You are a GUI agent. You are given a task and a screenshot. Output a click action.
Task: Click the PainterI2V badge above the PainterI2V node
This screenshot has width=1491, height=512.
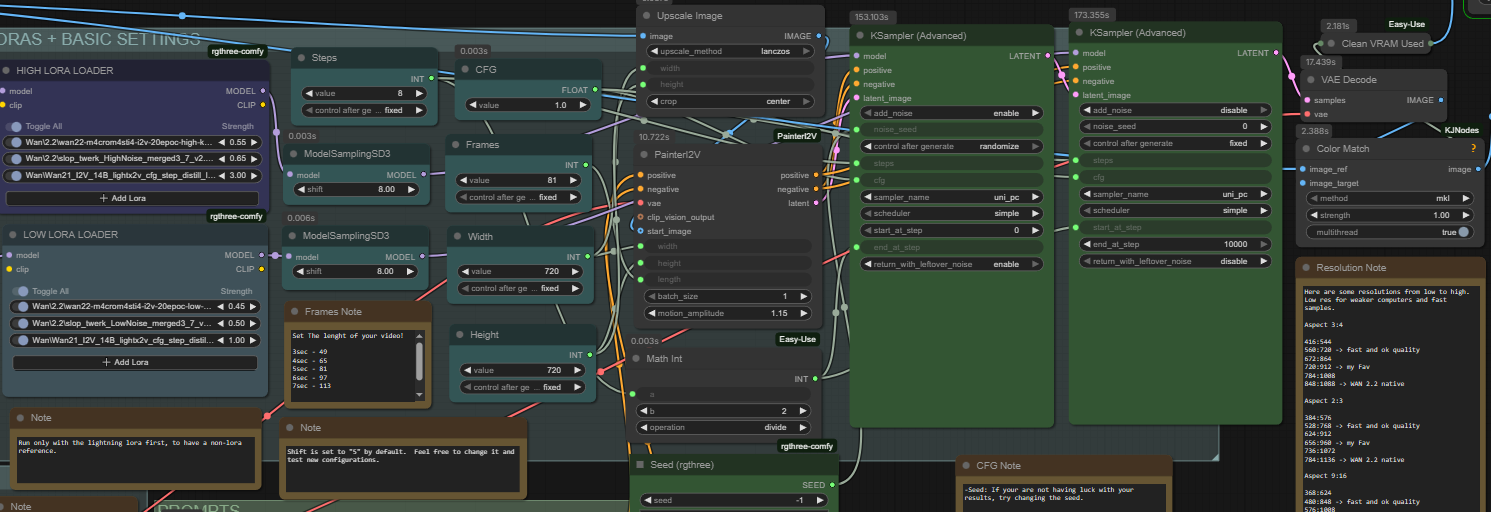coord(797,136)
